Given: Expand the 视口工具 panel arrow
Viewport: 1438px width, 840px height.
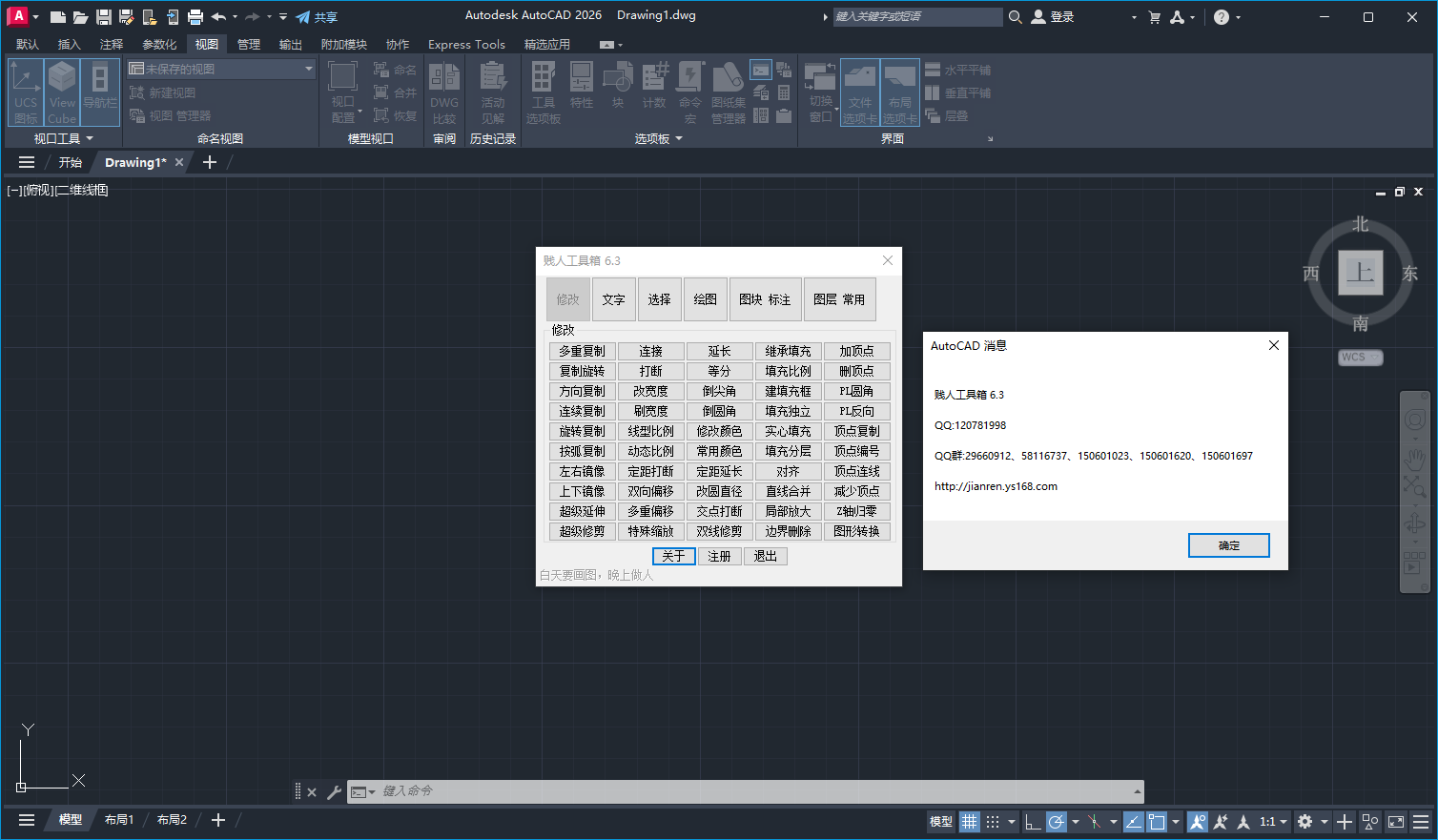Looking at the screenshot, I should 90,138.
